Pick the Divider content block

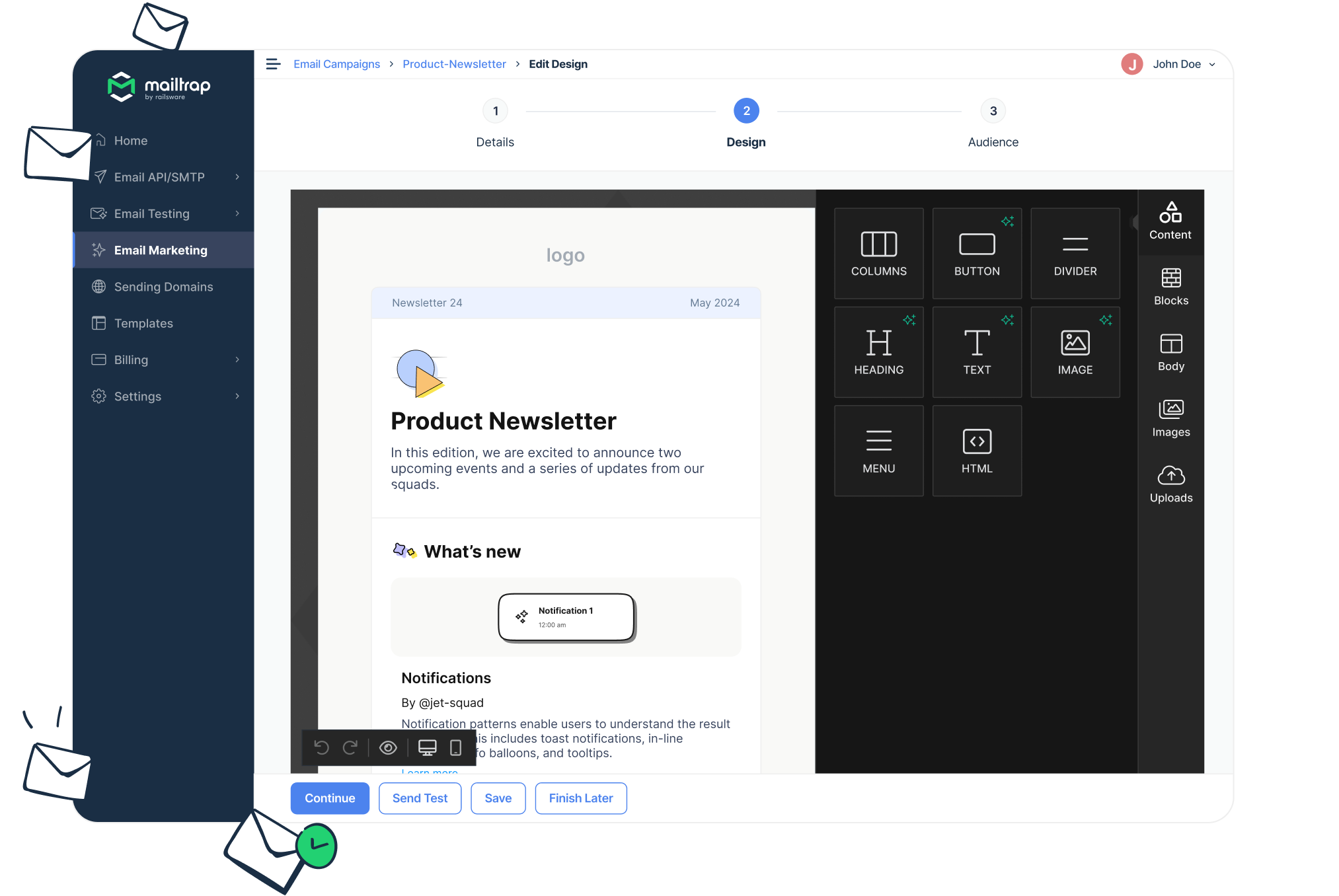1075,254
